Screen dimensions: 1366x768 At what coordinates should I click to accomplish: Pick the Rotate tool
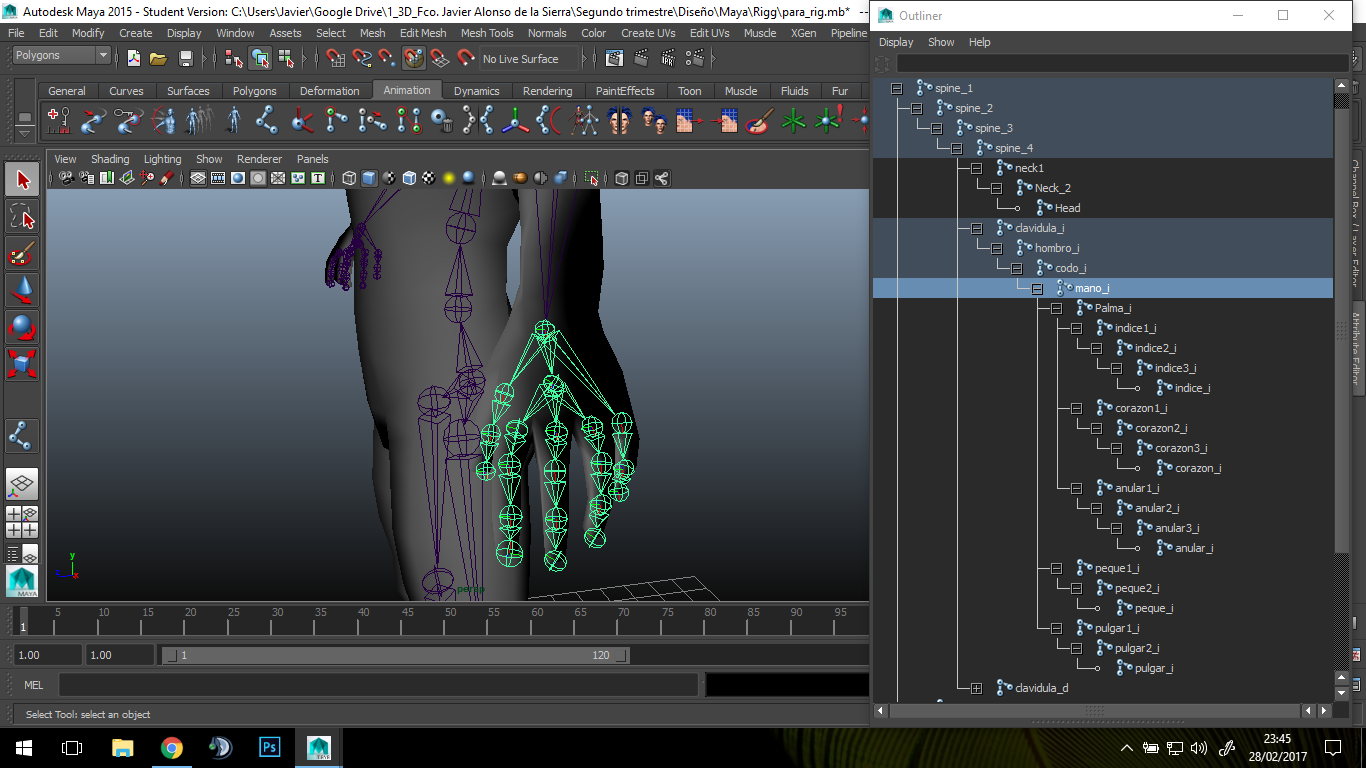coord(22,326)
